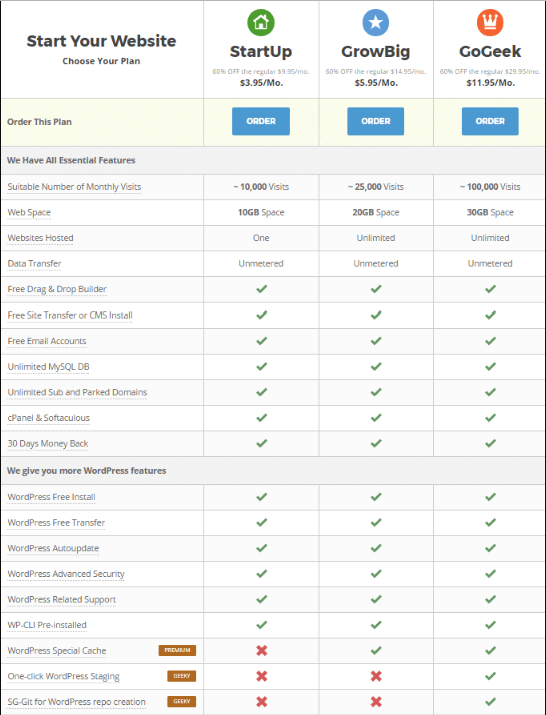Open the cPanel & Softaculous link
This screenshot has height=715, width=546.
(48, 418)
